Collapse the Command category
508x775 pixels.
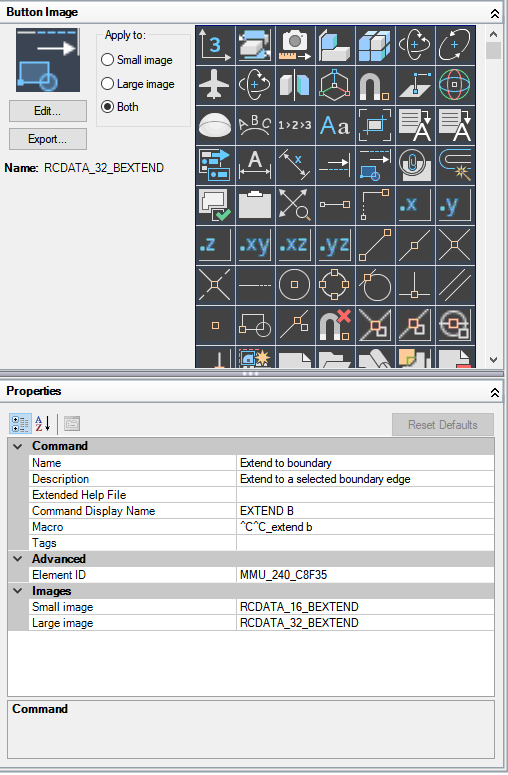click(18, 446)
